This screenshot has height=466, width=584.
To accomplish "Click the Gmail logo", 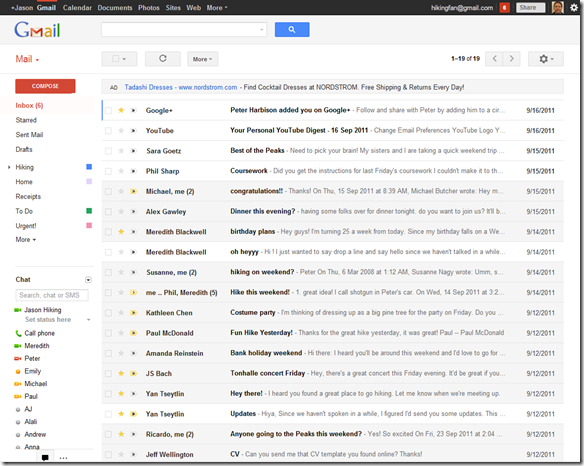I will (x=37, y=30).
